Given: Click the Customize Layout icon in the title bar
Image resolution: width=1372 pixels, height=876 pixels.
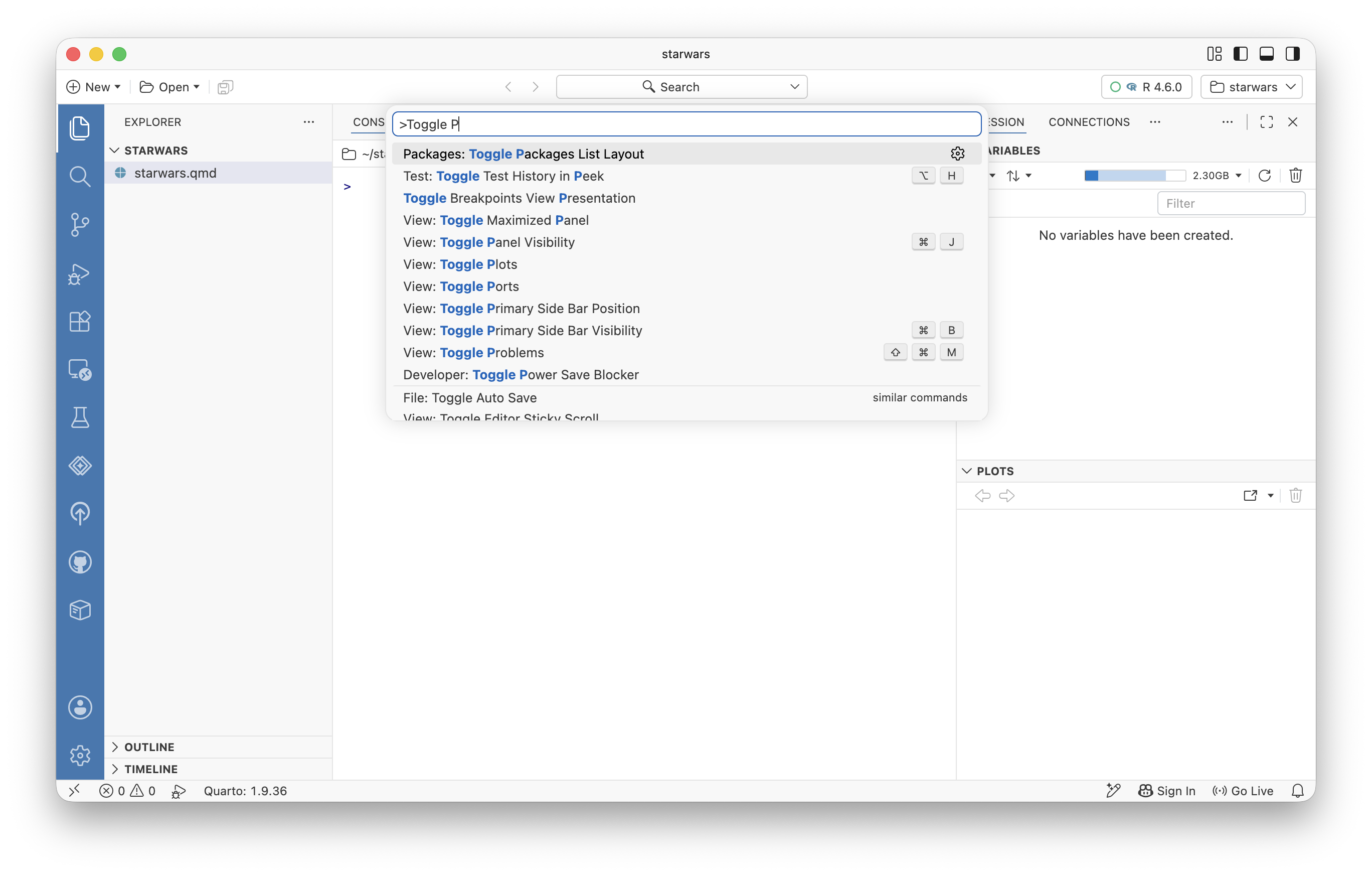Looking at the screenshot, I should [x=1214, y=54].
